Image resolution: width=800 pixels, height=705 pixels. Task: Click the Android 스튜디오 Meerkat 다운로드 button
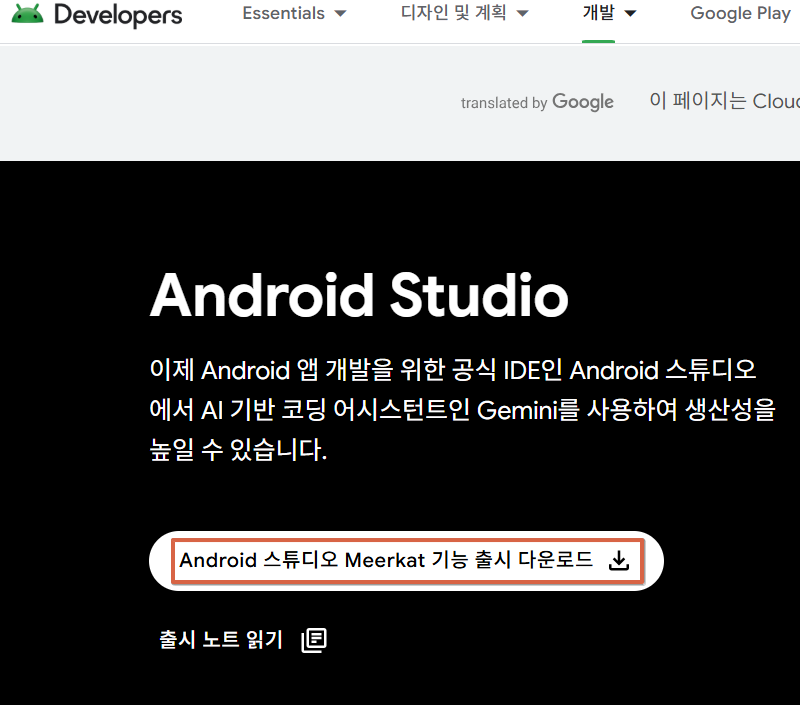click(406, 561)
